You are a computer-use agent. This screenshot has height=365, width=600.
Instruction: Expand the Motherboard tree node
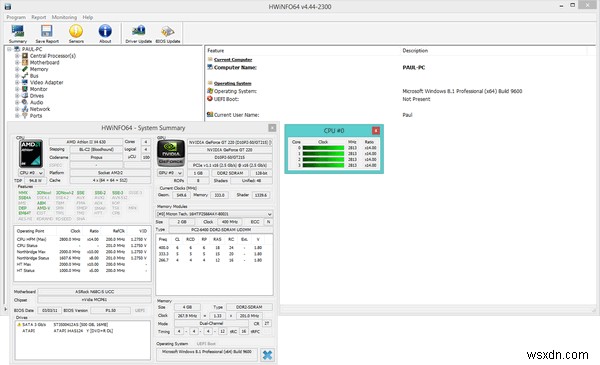(17, 62)
